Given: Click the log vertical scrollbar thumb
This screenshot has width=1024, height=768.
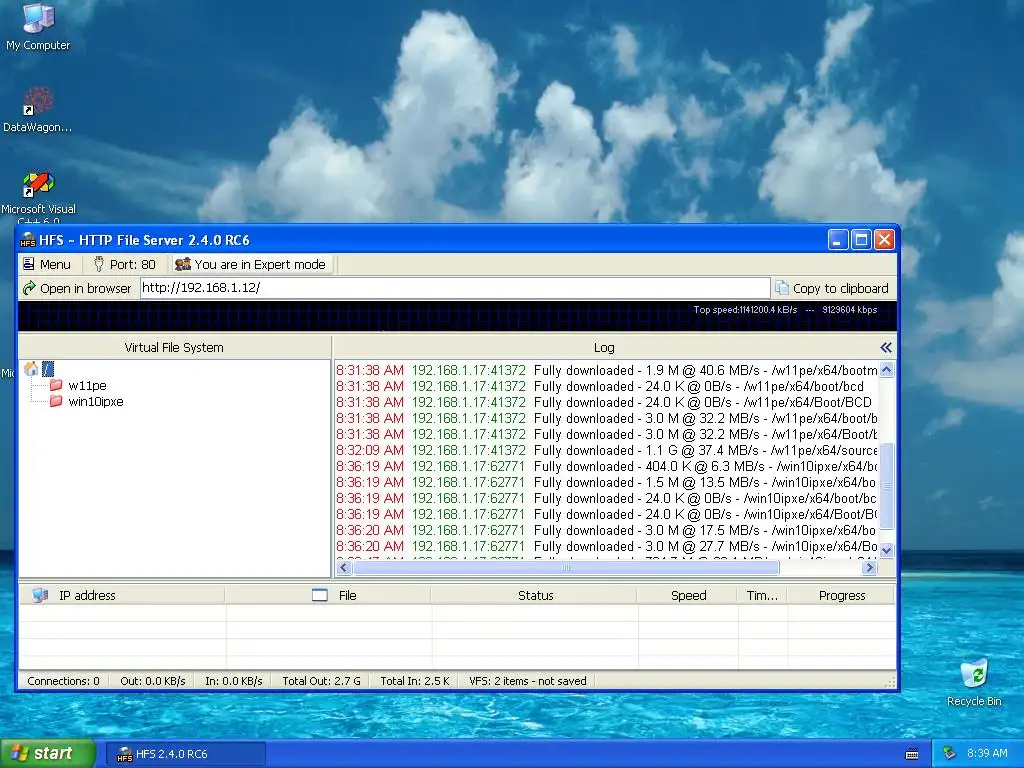Looking at the screenshot, I should coord(886,485).
